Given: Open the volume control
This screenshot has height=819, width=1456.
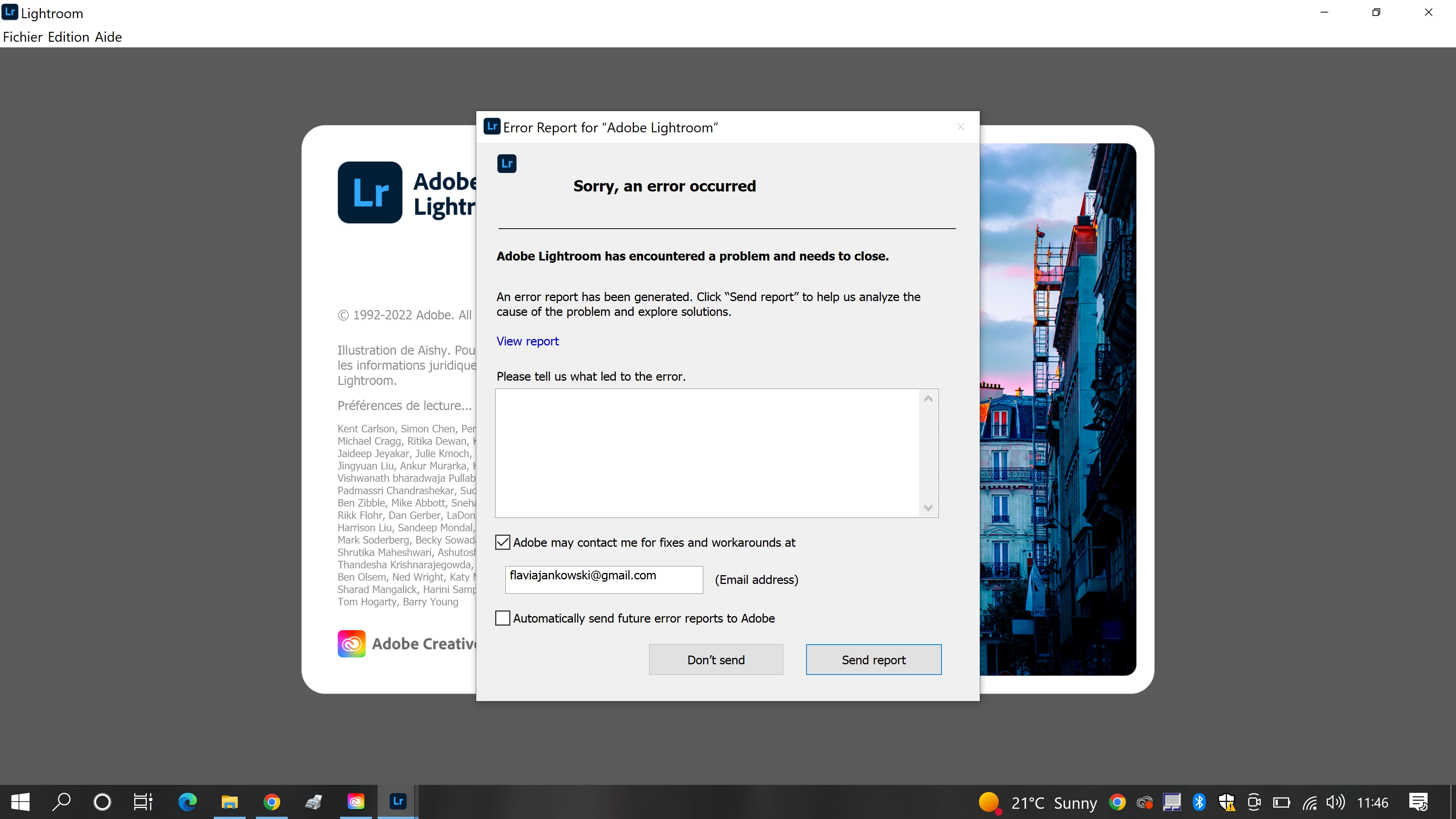Looking at the screenshot, I should 1335,802.
